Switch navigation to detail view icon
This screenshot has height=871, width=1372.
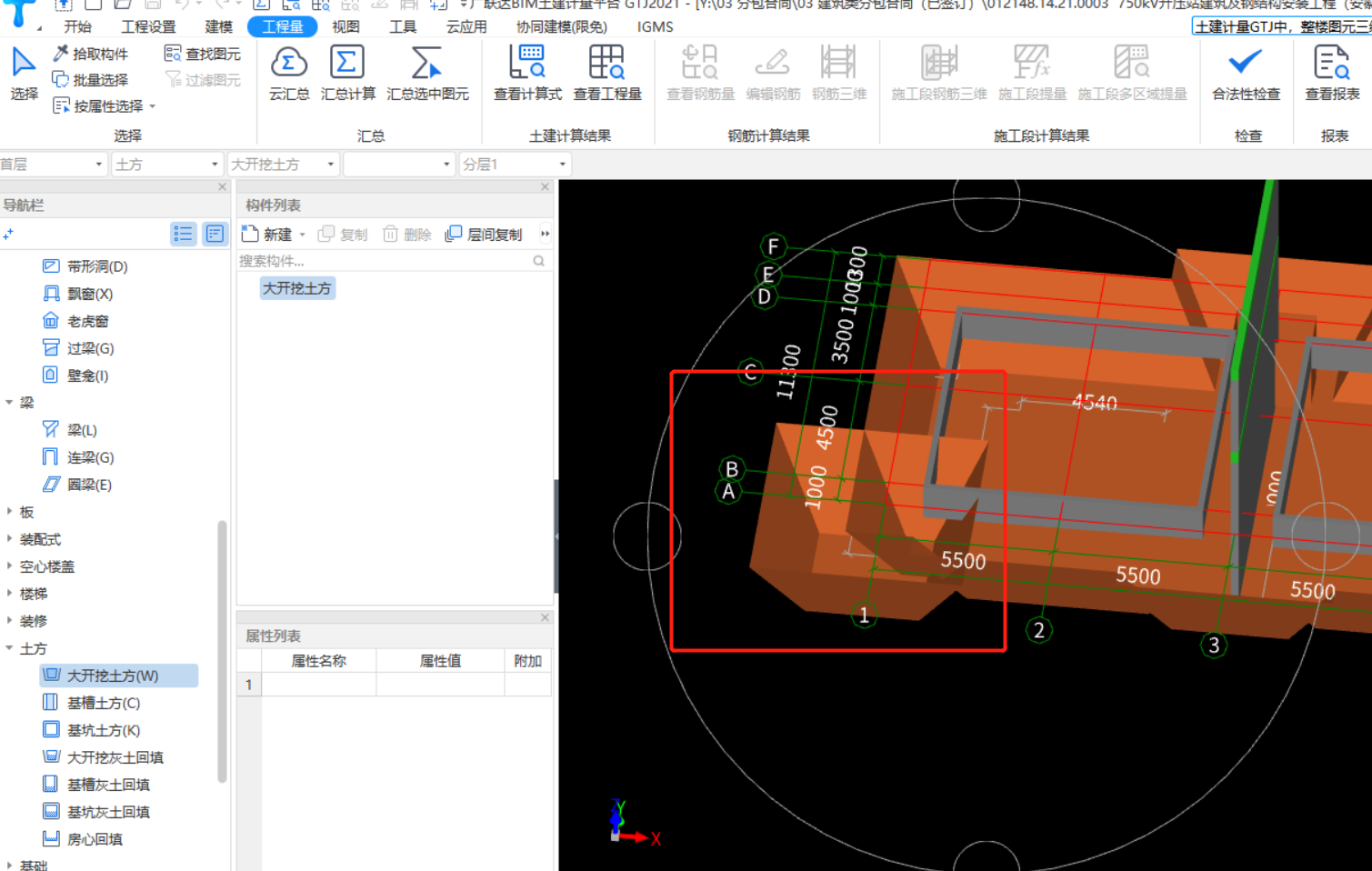(215, 235)
